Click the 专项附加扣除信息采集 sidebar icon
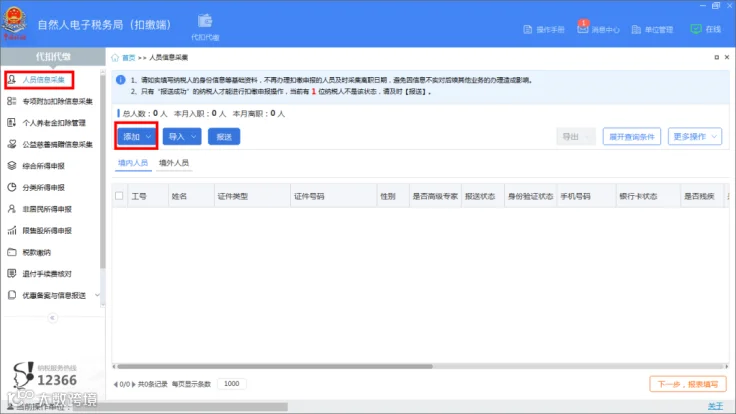Image resolution: width=736 pixels, height=414 pixels. click(12, 101)
